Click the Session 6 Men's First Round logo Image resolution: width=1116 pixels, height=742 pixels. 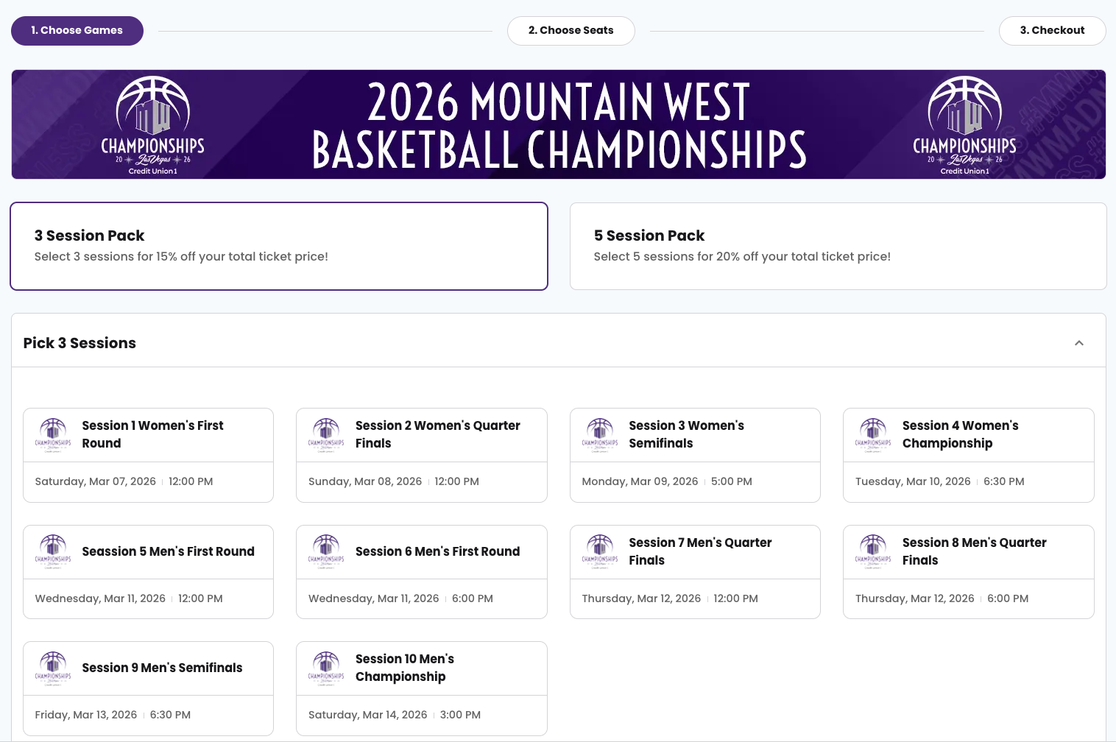pyautogui.click(x=326, y=552)
